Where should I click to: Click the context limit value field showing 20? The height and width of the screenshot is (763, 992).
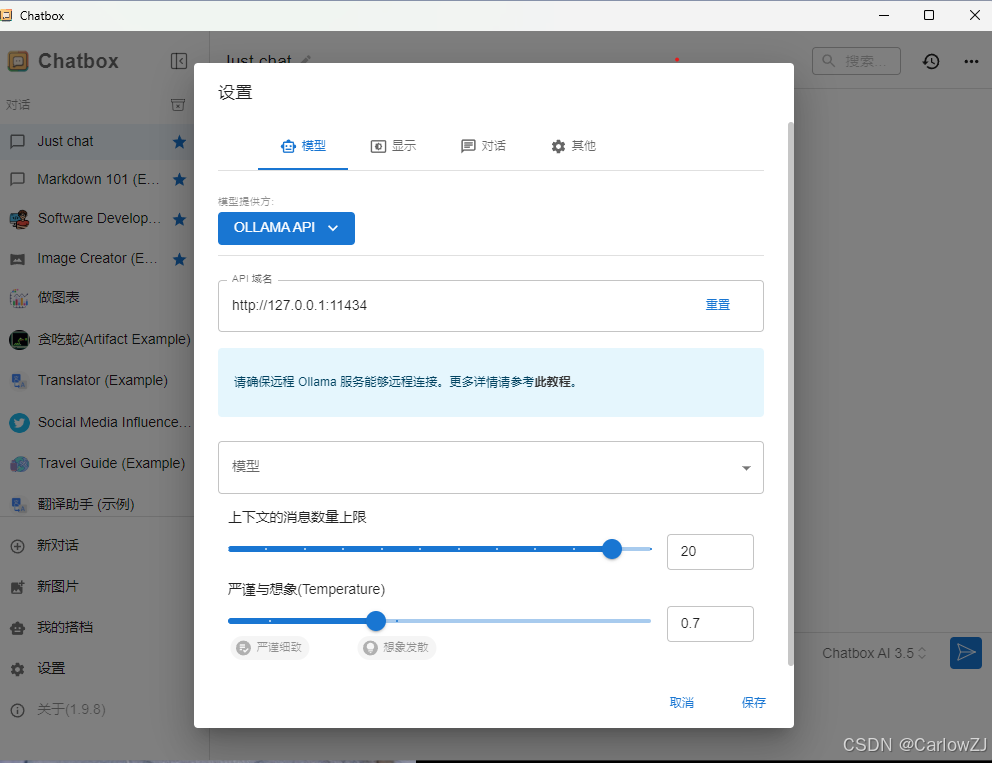point(710,552)
